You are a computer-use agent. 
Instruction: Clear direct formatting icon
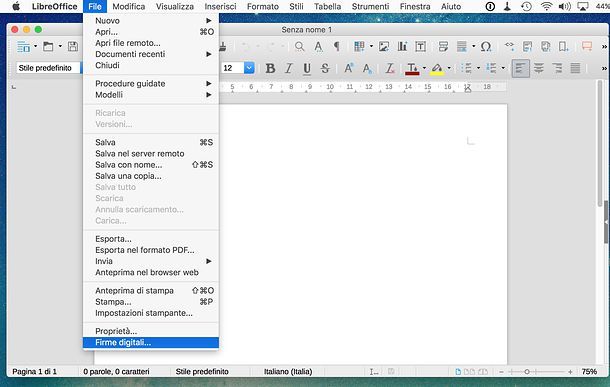(390, 68)
